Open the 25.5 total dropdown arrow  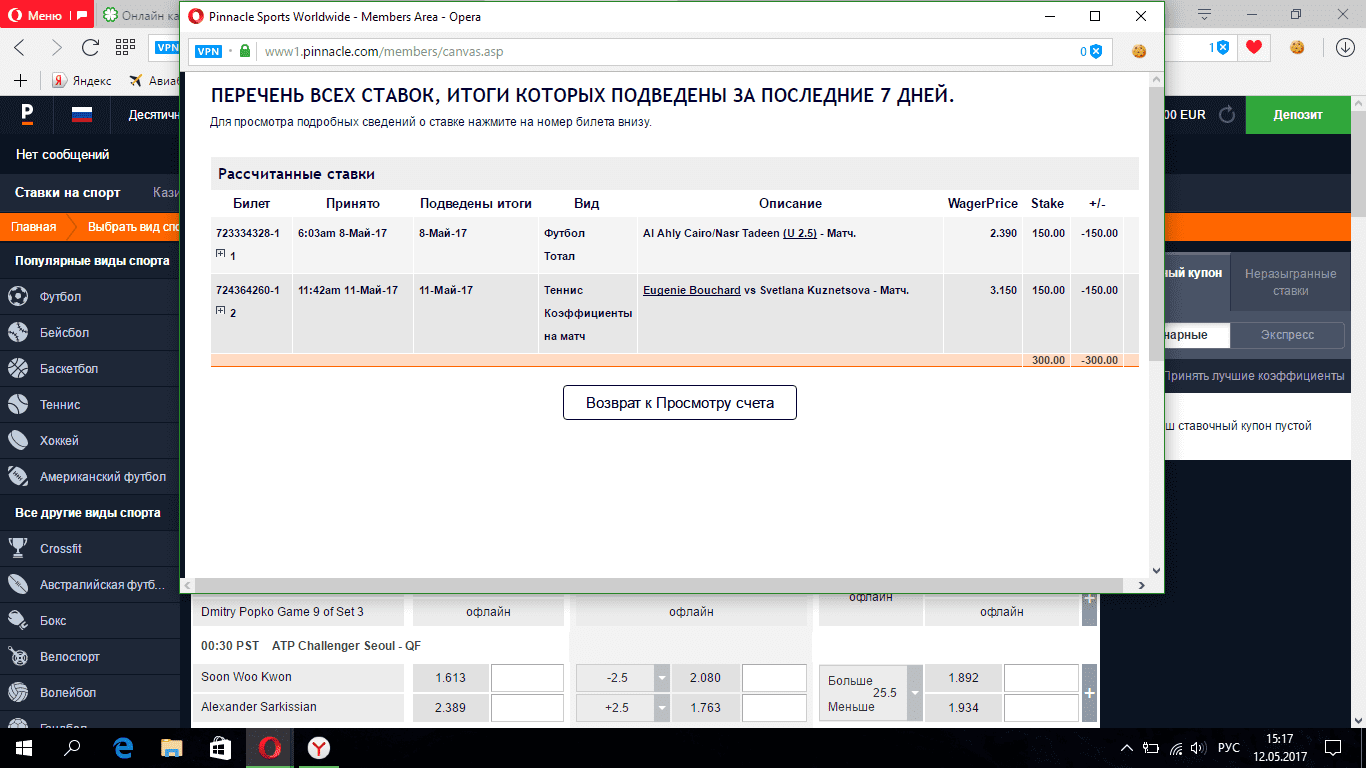[x=913, y=692]
